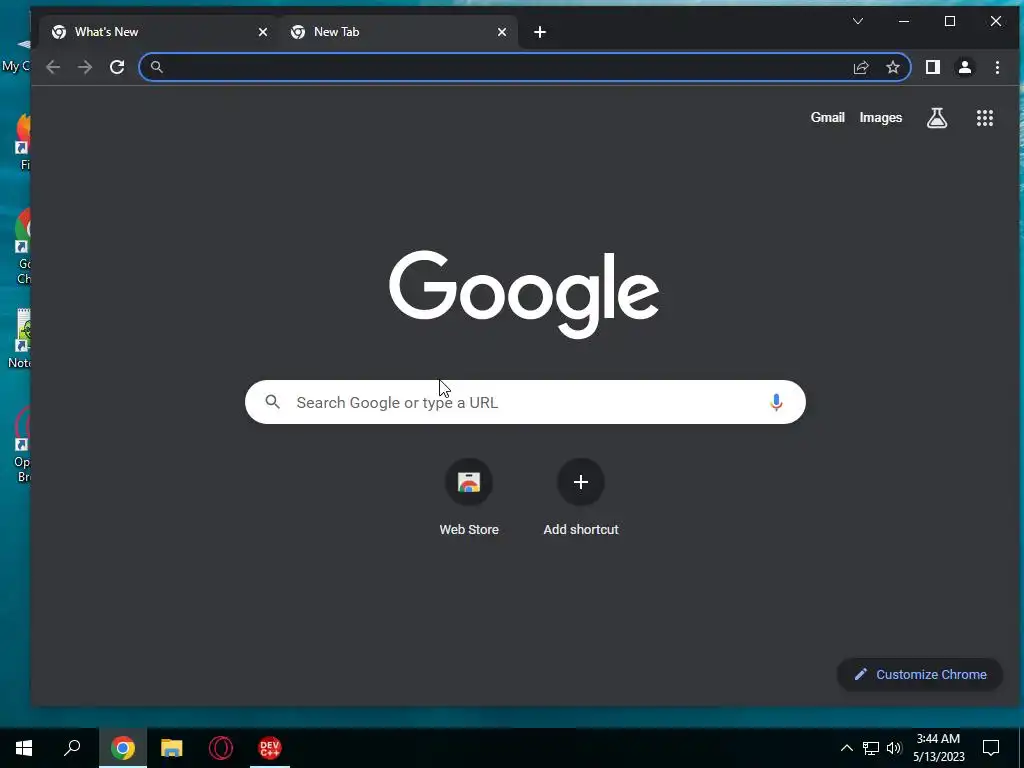Open Search Labs flask icon

[x=937, y=118]
